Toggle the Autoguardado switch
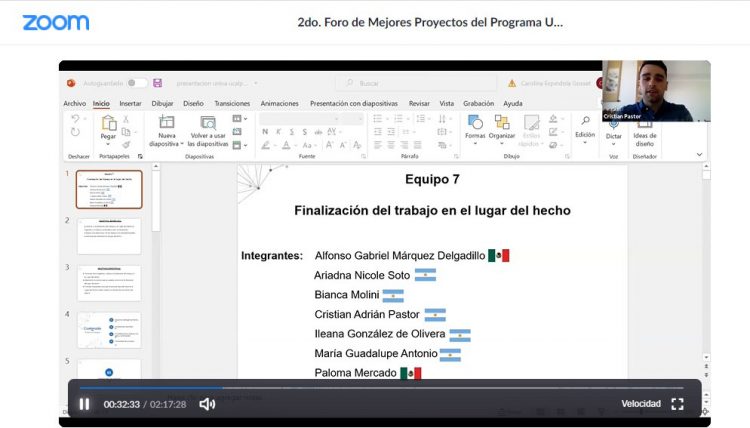 click(x=136, y=83)
